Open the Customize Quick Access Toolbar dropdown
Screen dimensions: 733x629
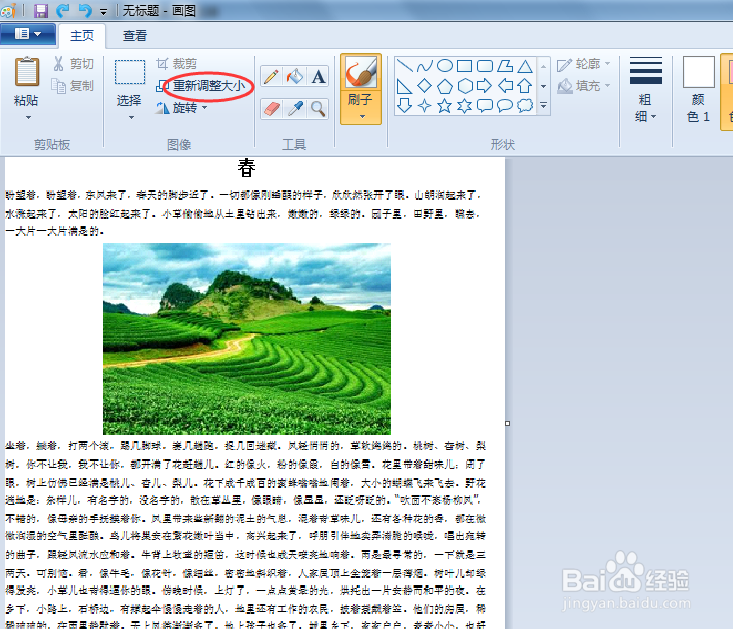pos(104,11)
